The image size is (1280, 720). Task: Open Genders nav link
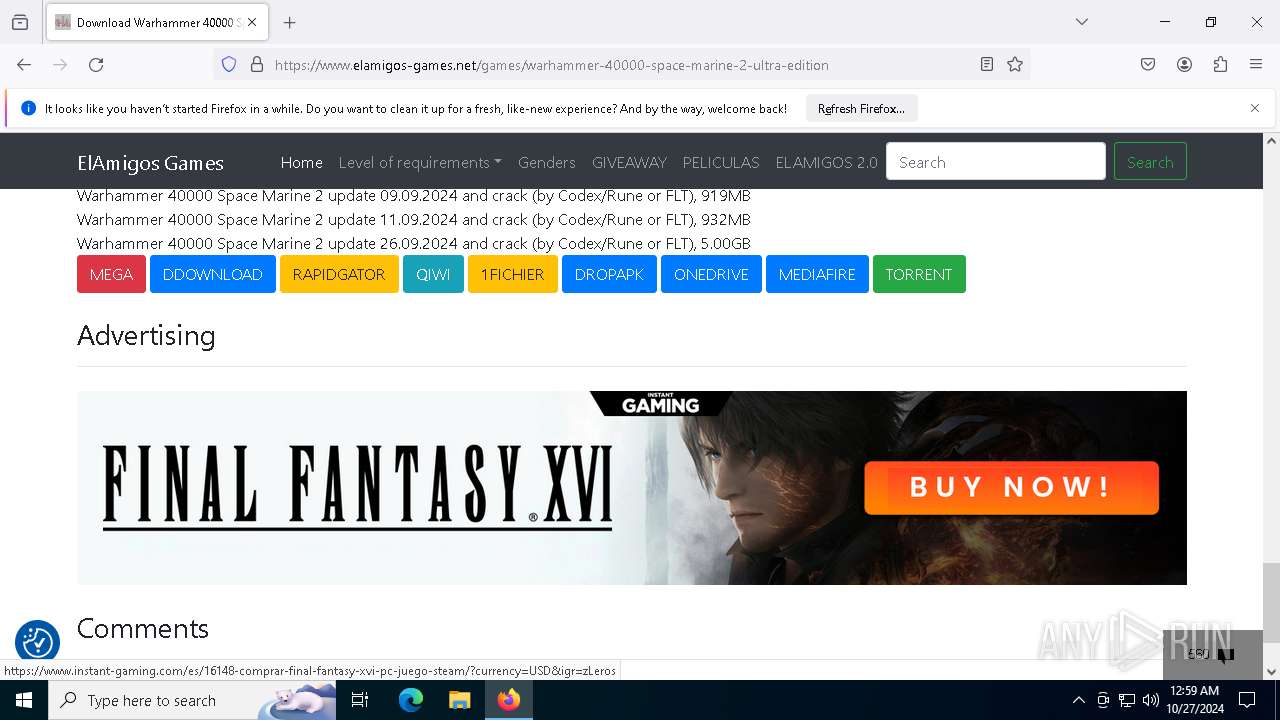[x=546, y=162]
